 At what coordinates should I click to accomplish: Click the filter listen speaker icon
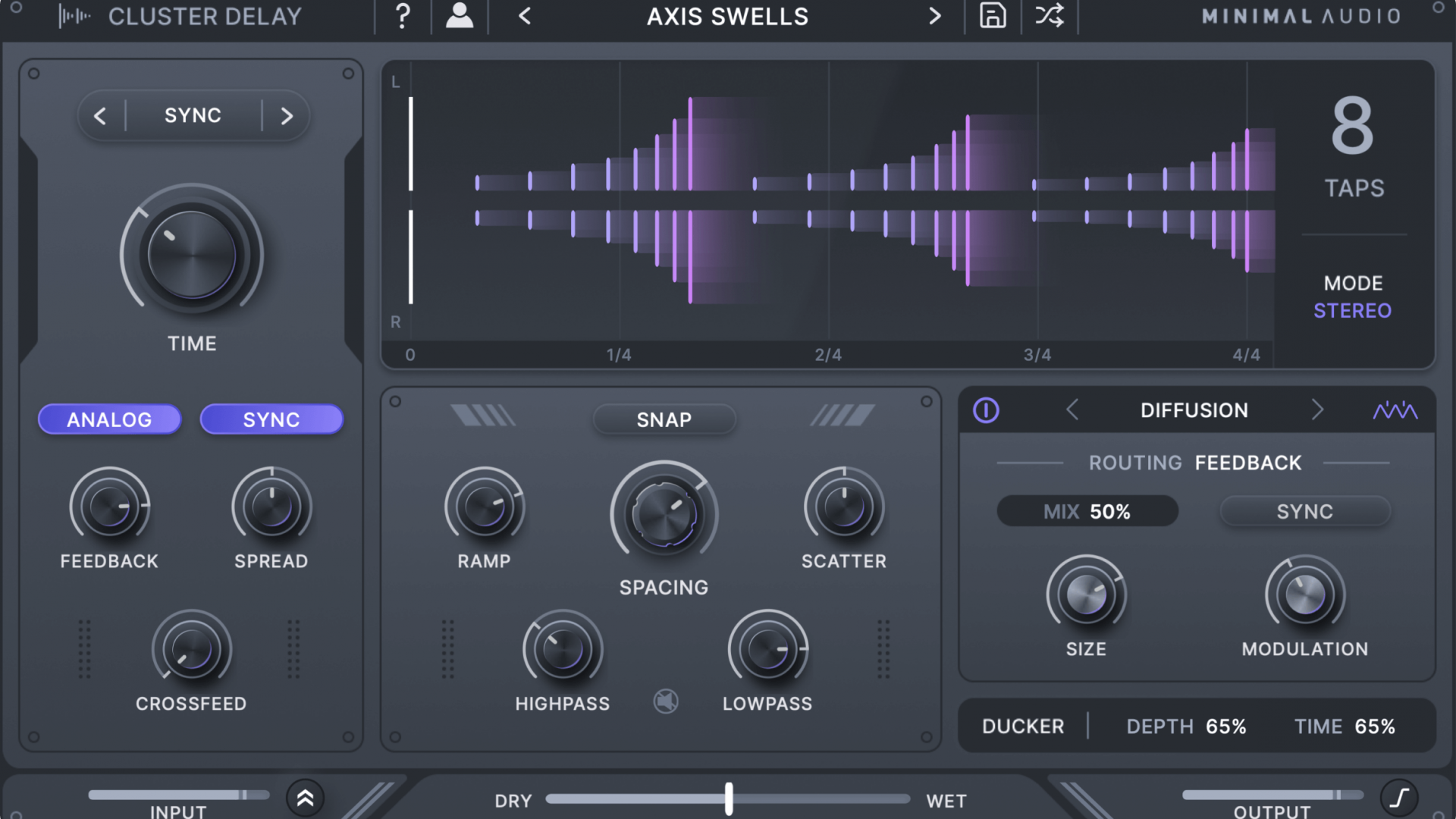[x=666, y=701]
